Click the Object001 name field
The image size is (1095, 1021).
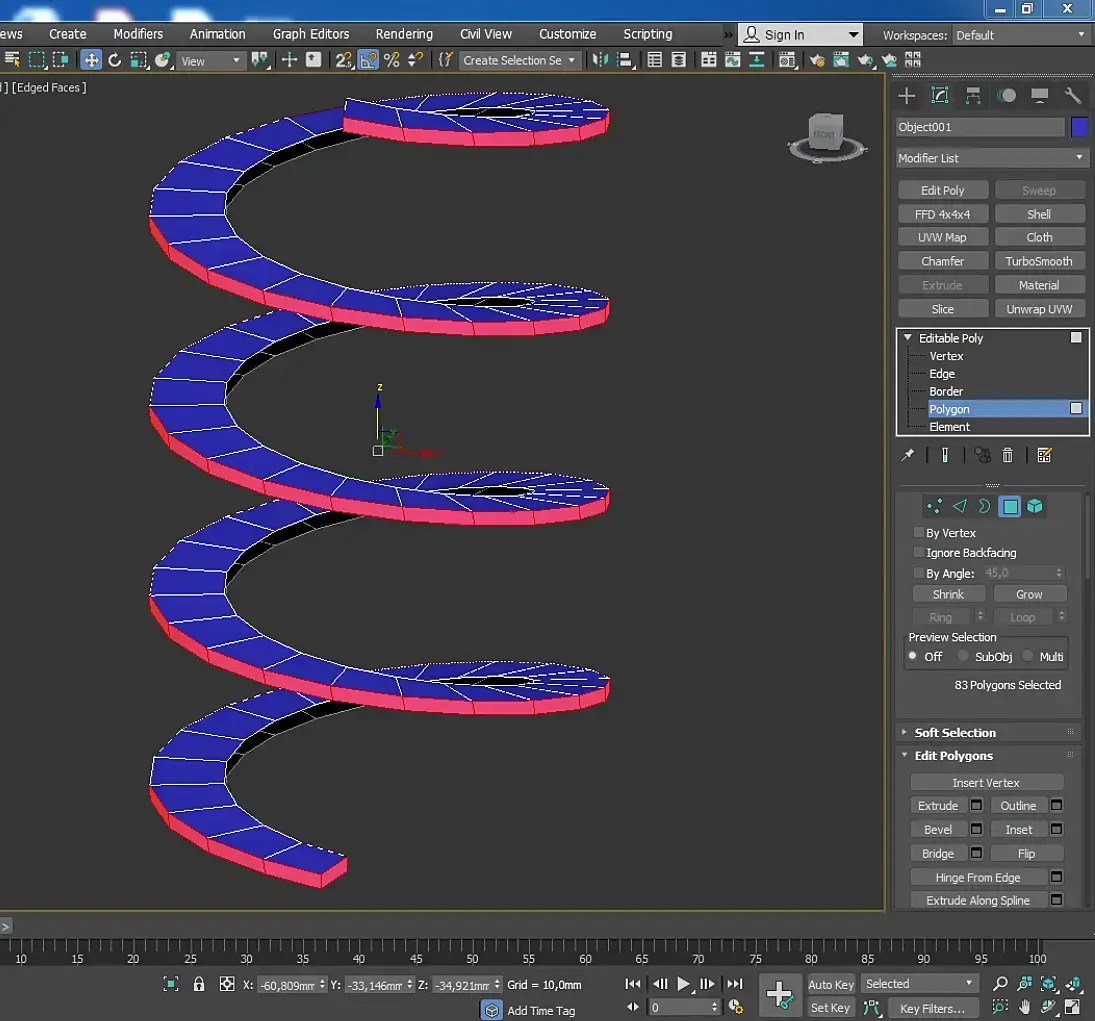tap(979, 127)
